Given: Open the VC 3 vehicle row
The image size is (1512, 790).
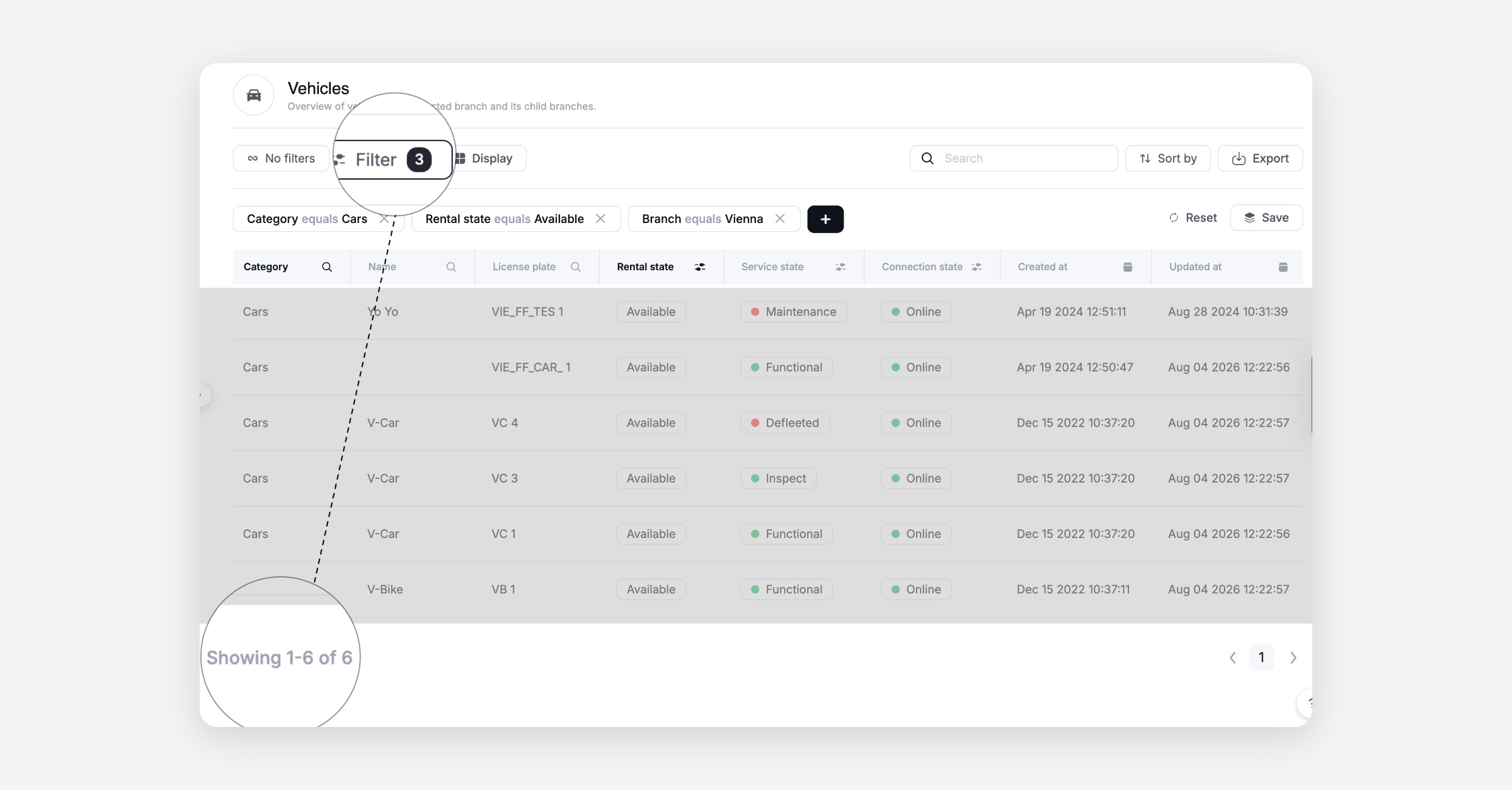Looking at the screenshot, I should (767, 478).
